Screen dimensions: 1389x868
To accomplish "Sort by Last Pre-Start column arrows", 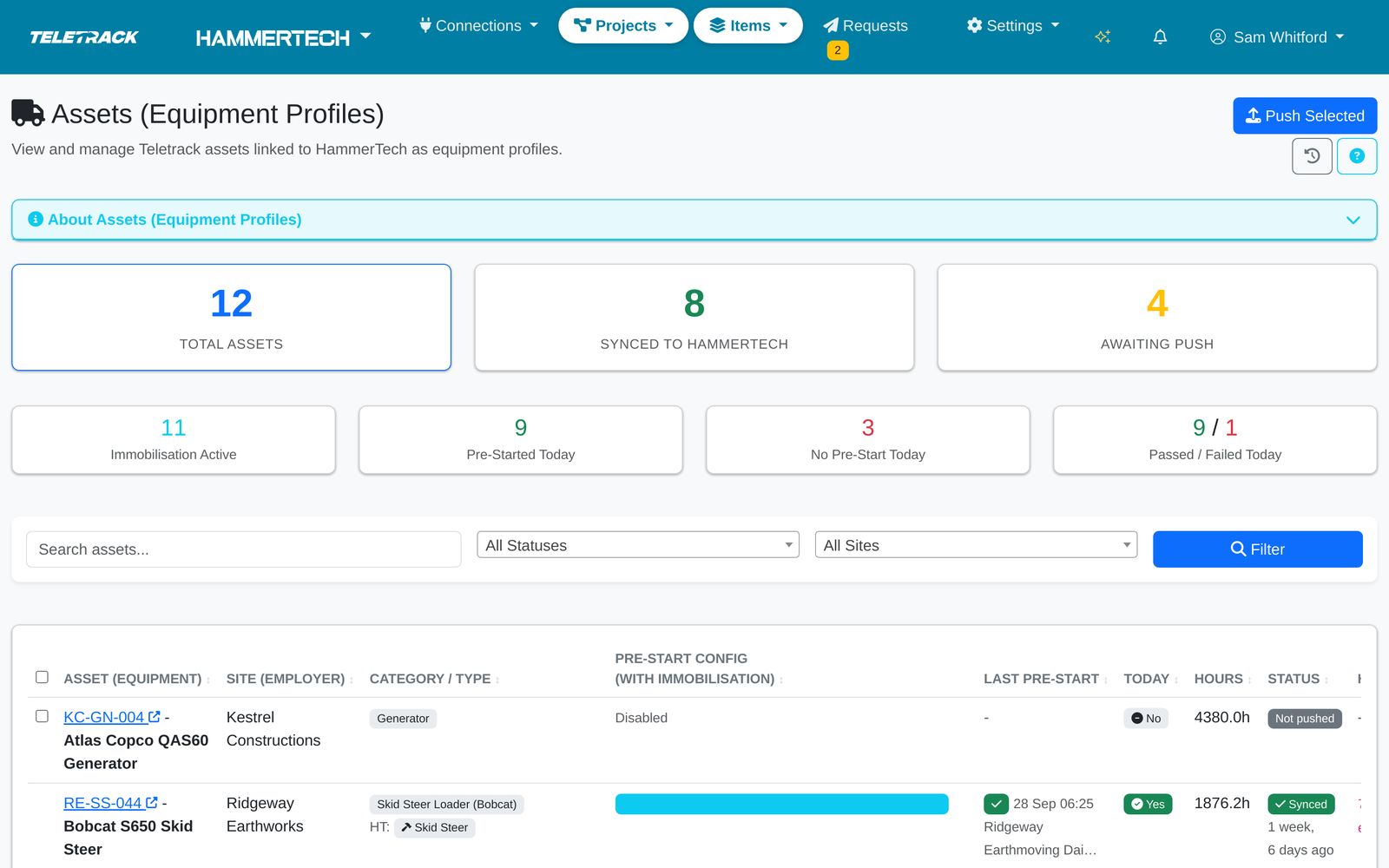I will tap(1106, 680).
